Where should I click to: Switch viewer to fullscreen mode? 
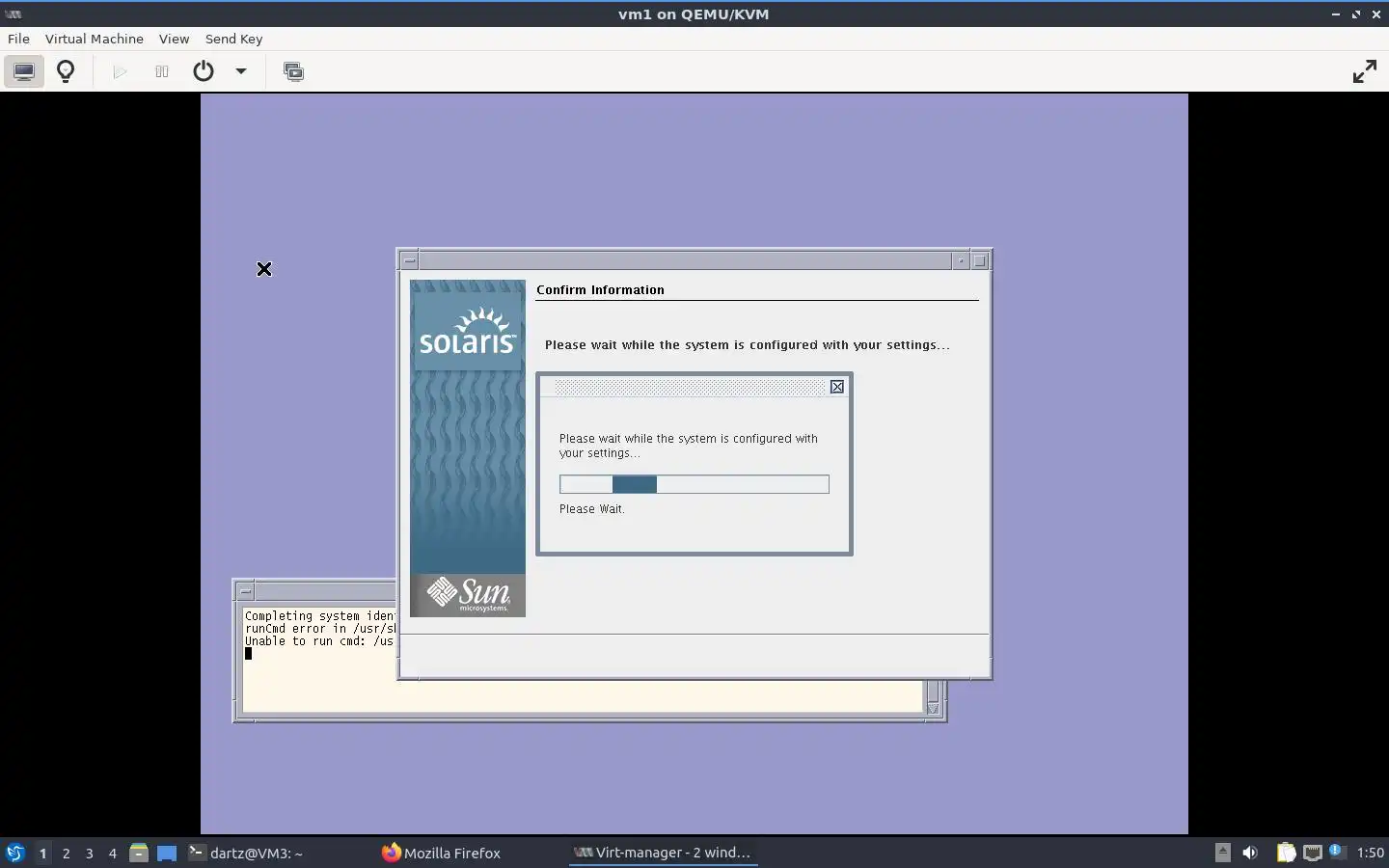pos(1364,71)
